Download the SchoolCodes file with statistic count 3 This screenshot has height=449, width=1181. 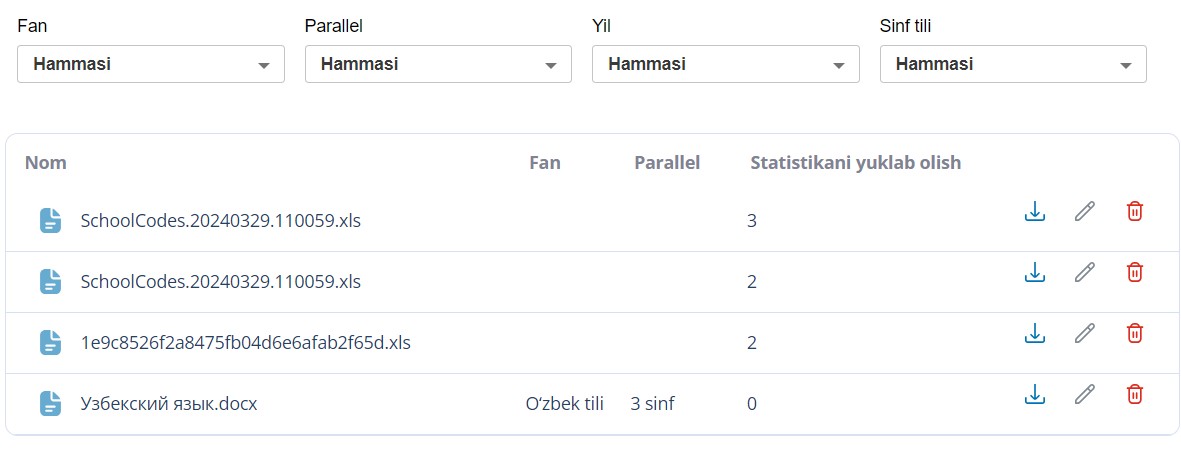coord(1035,211)
